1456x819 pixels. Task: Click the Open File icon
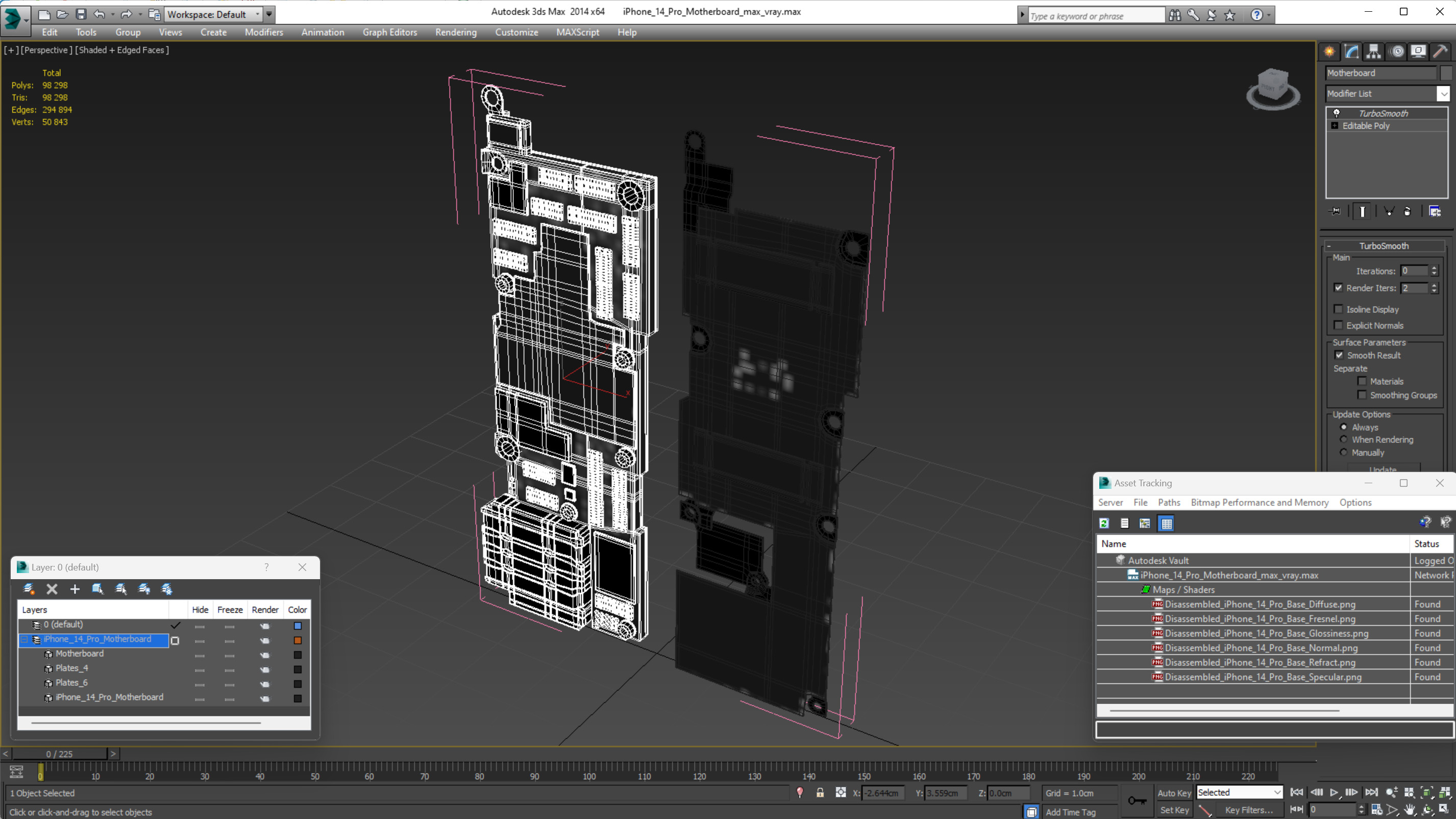[62, 14]
